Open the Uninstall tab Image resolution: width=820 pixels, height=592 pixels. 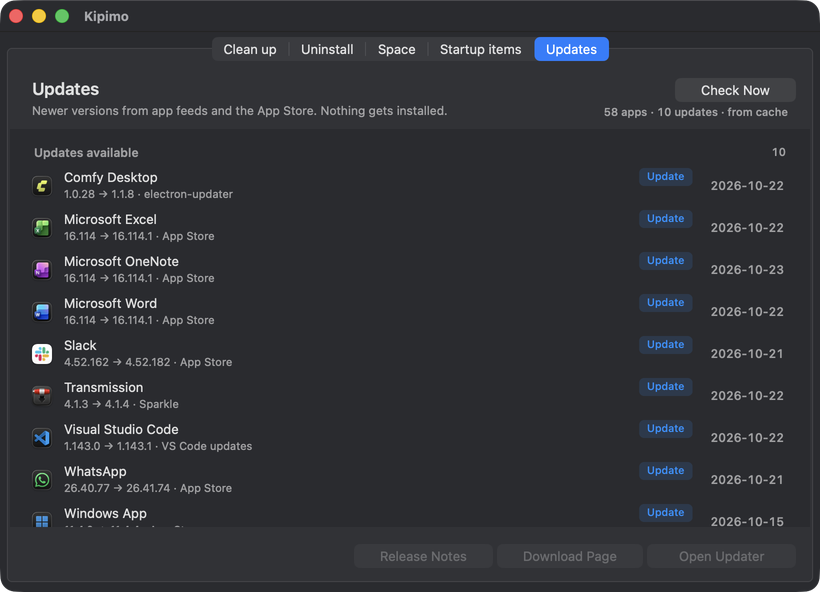point(327,49)
